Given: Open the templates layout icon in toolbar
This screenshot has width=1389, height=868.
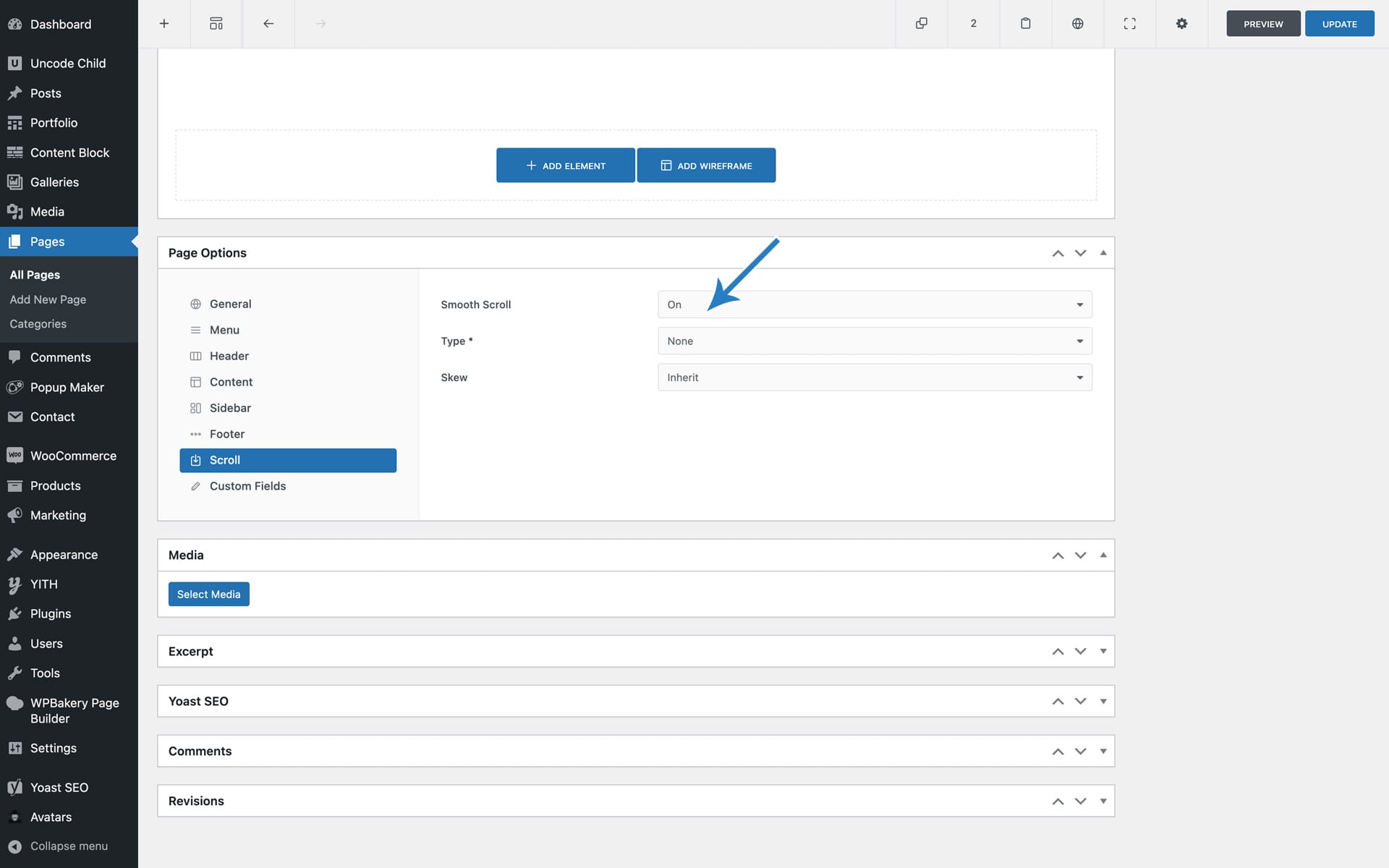Looking at the screenshot, I should click(216, 24).
